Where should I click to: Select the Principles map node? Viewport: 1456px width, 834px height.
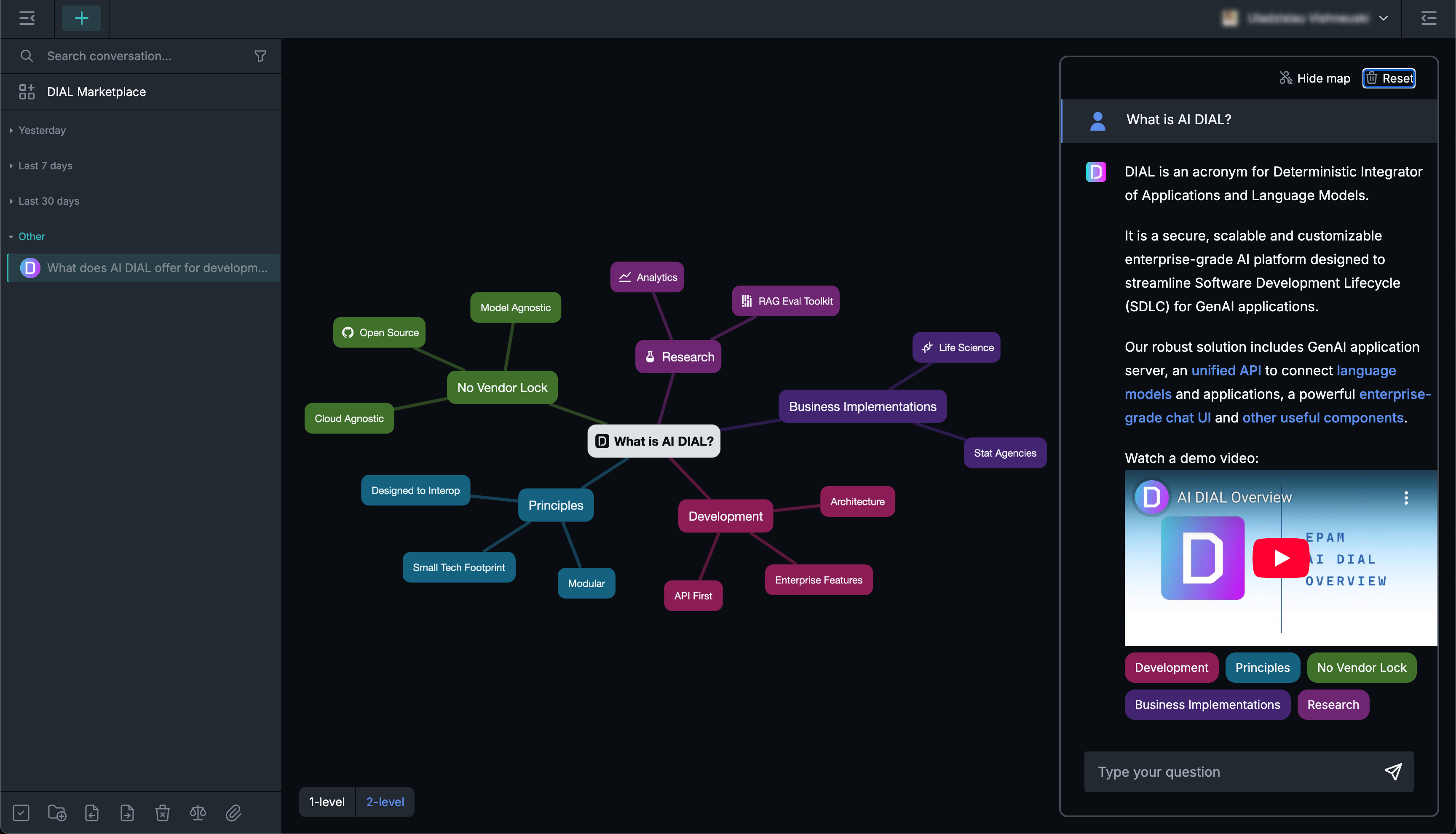click(x=556, y=505)
